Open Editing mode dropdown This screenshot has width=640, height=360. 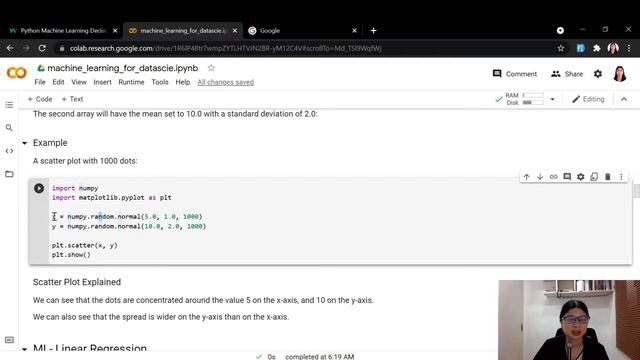[588, 99]
